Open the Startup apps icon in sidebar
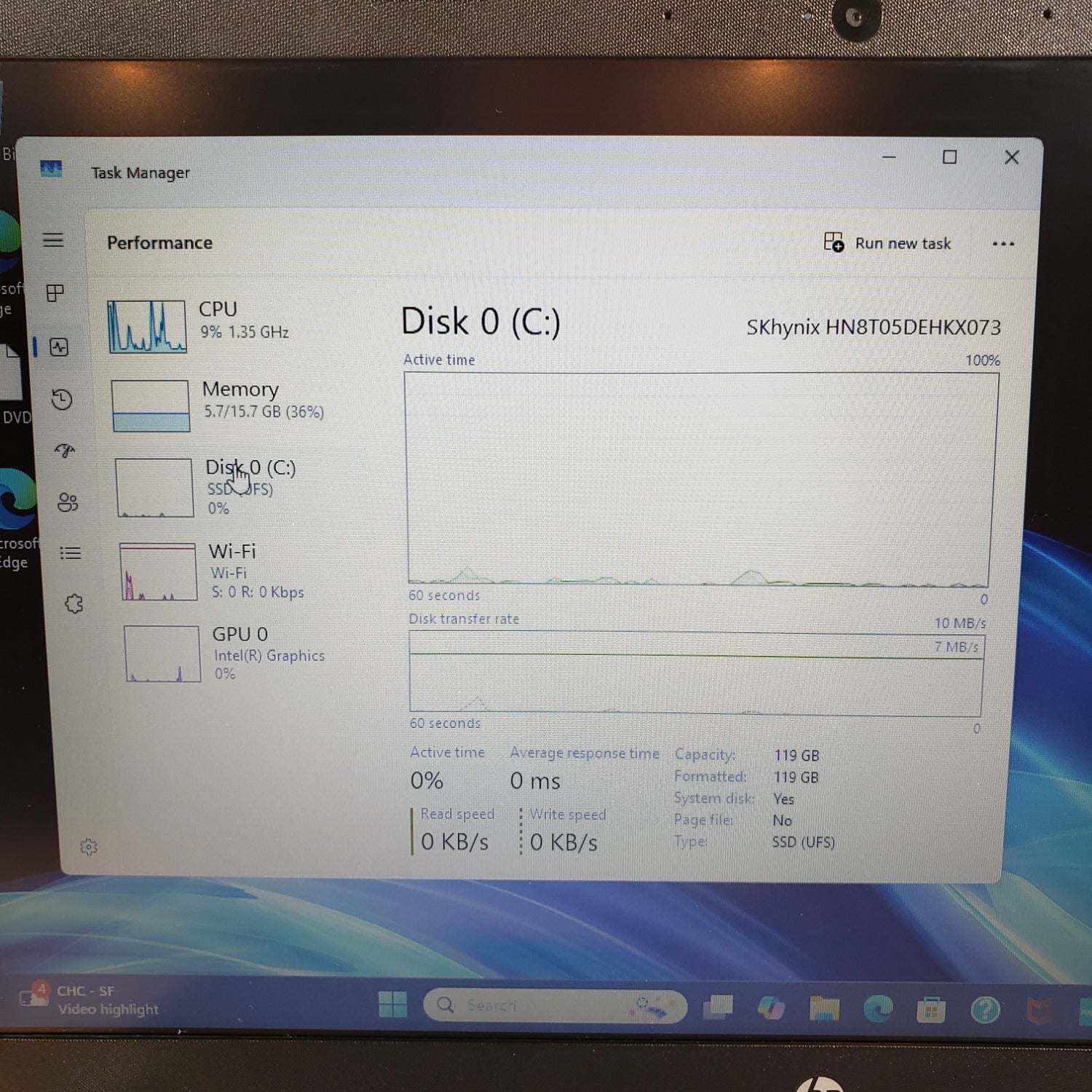This screenshot has width=1092, height=1092. point(65,451)
